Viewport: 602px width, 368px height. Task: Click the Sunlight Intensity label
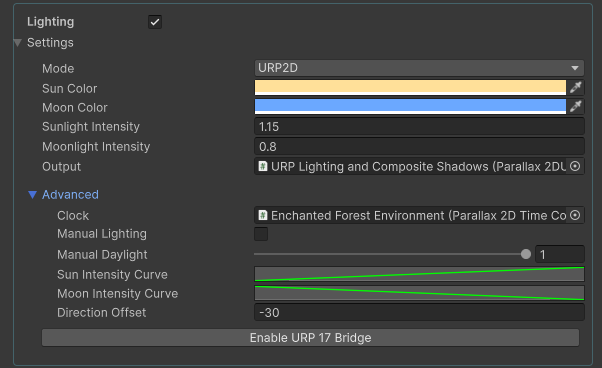pyautogui.click(x=91, y=127)
